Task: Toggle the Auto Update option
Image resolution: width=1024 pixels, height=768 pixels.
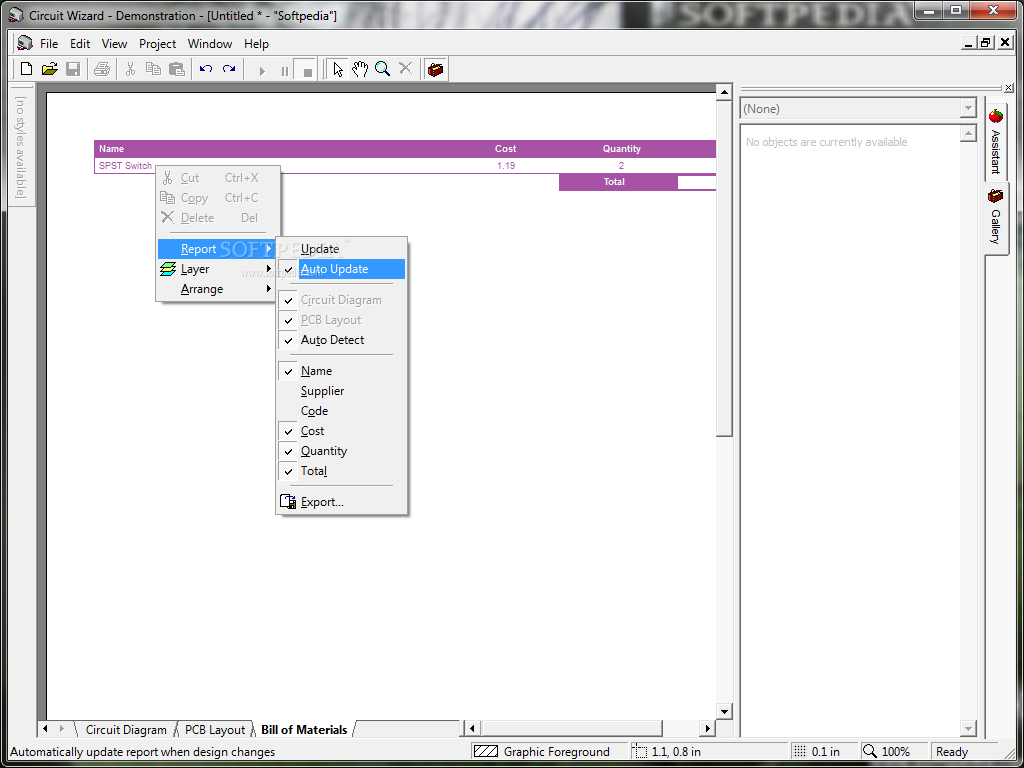Action: tap(341, 269)
